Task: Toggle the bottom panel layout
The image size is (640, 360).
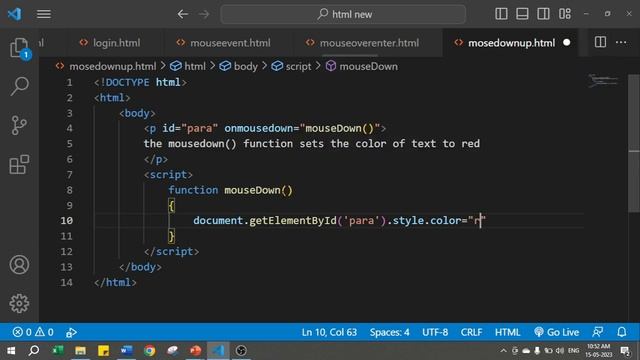Action: click(x=522, y=14)
